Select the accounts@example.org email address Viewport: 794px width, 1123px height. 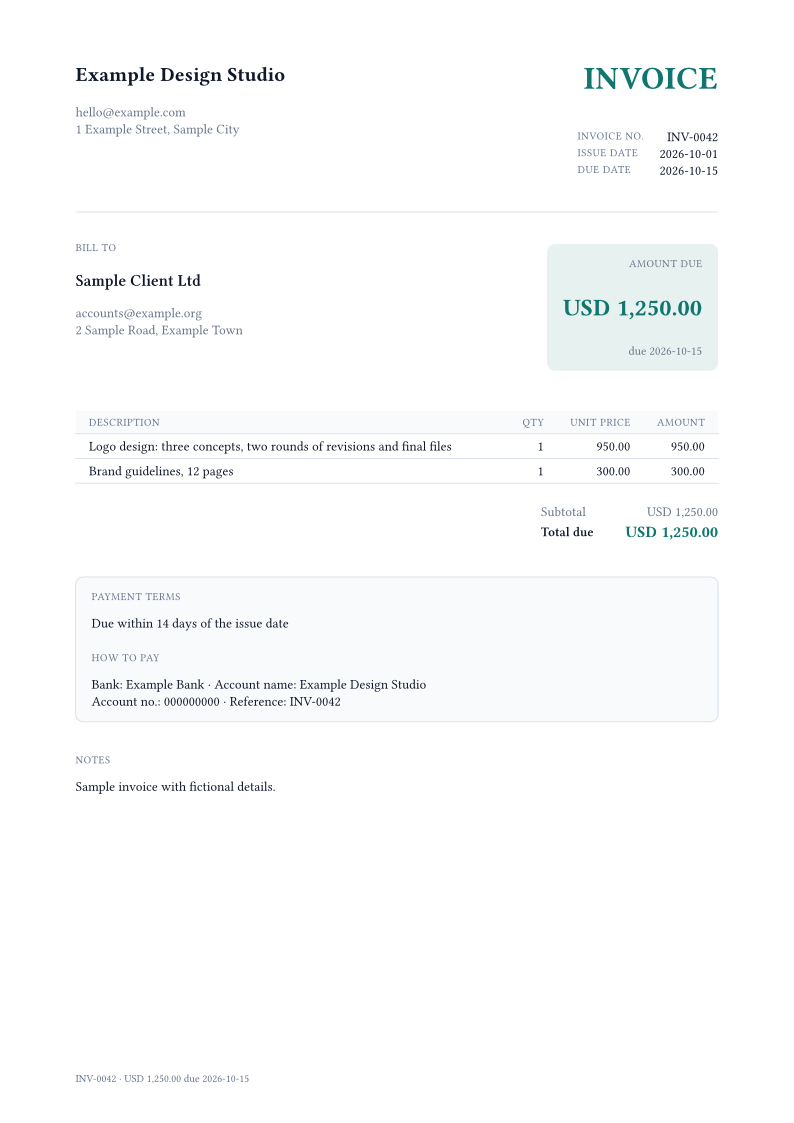pyautogui.click(x=139, y=314)
